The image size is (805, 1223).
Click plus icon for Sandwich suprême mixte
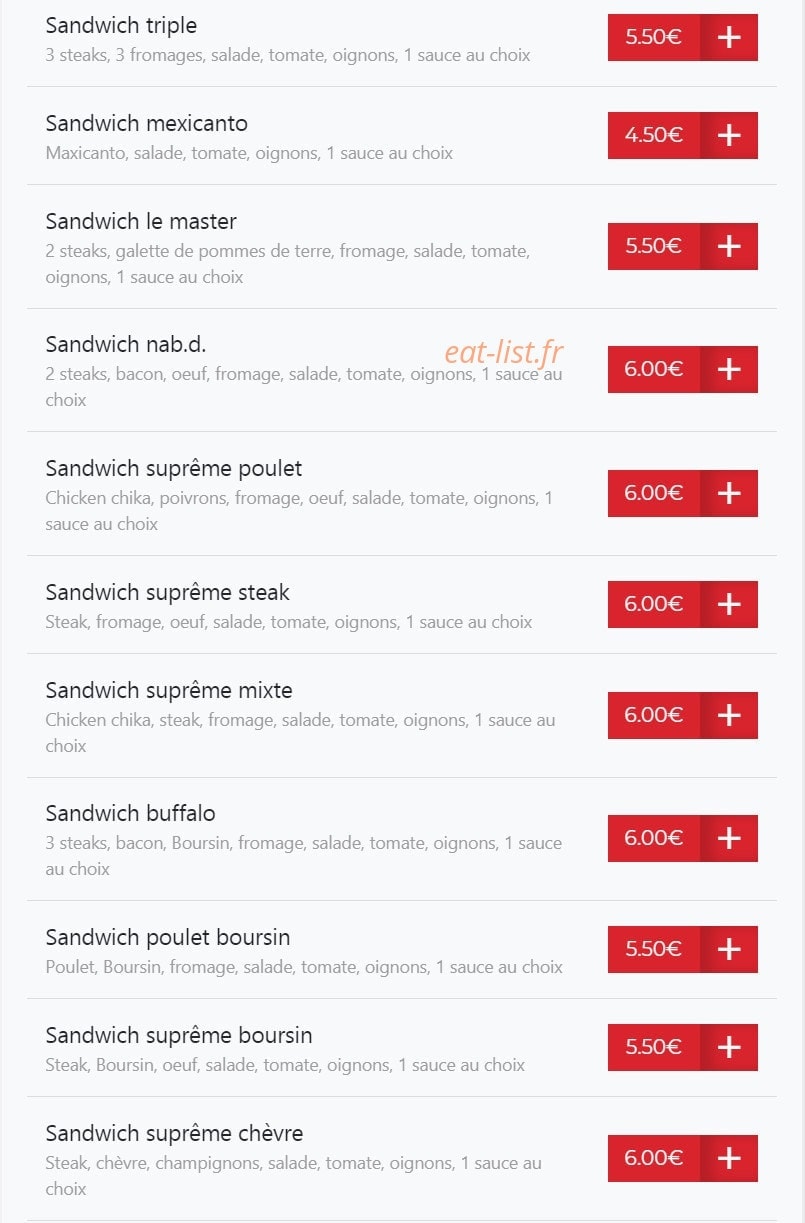pyautogui.click(x=729, y=715)
